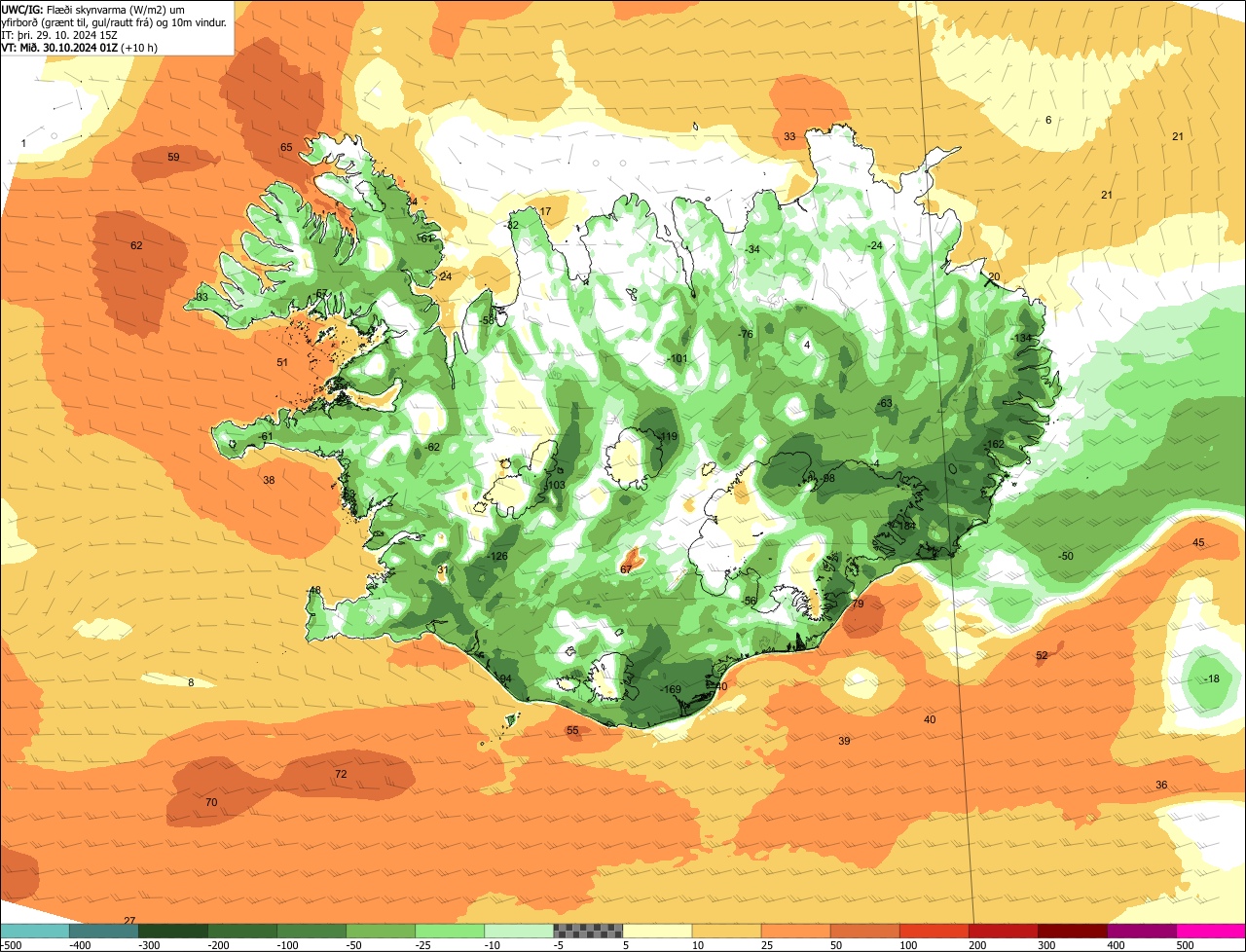Click the red 200 to 300 legend swatch

[x=1003, y=931]
